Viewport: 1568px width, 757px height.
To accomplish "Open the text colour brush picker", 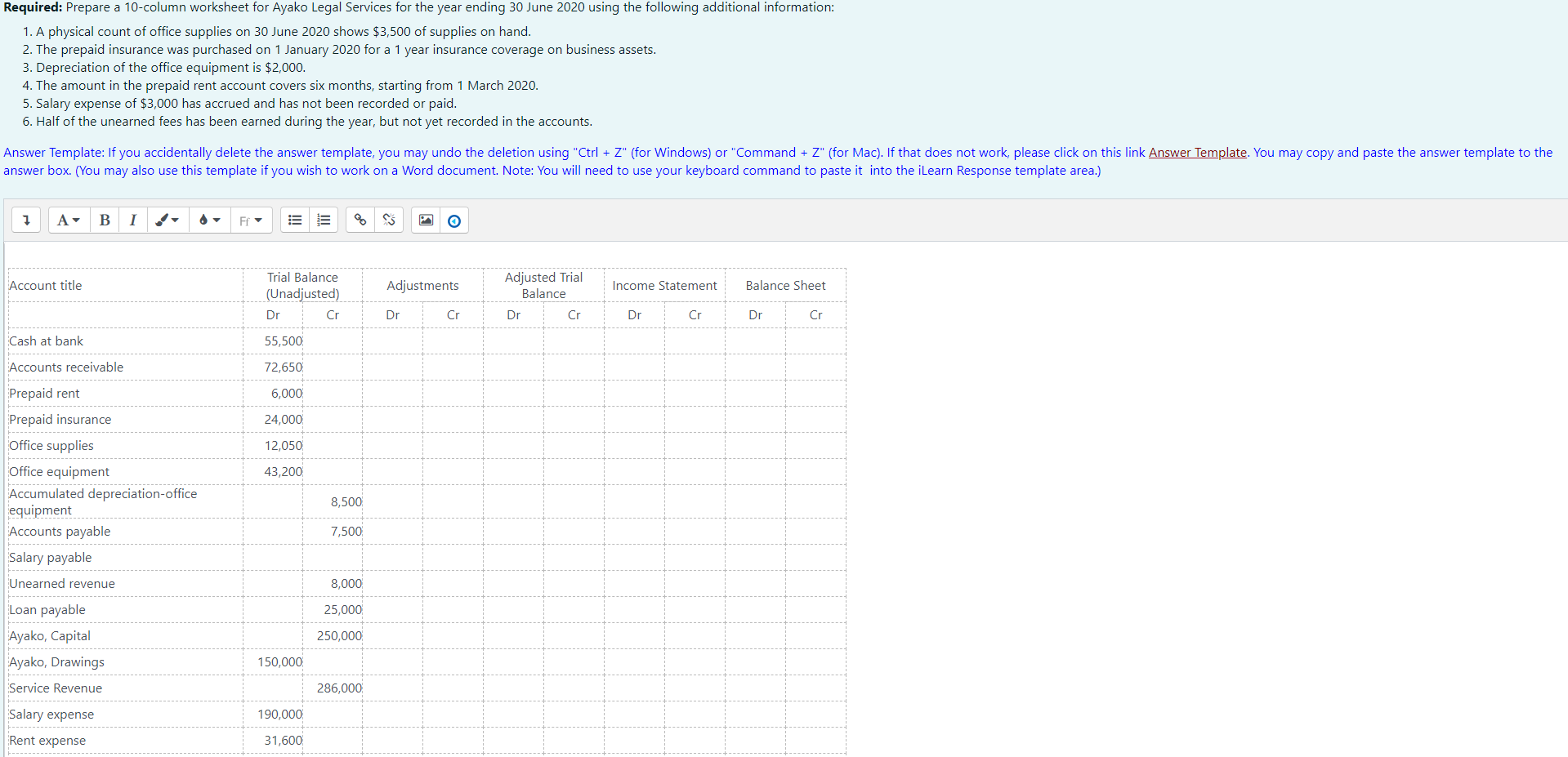I will coord(167,220).
